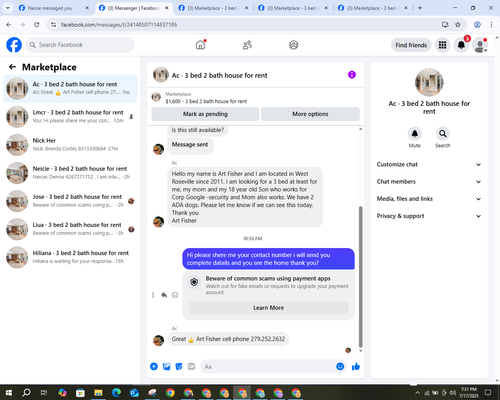Click Learn More on the scam warning

268,308
